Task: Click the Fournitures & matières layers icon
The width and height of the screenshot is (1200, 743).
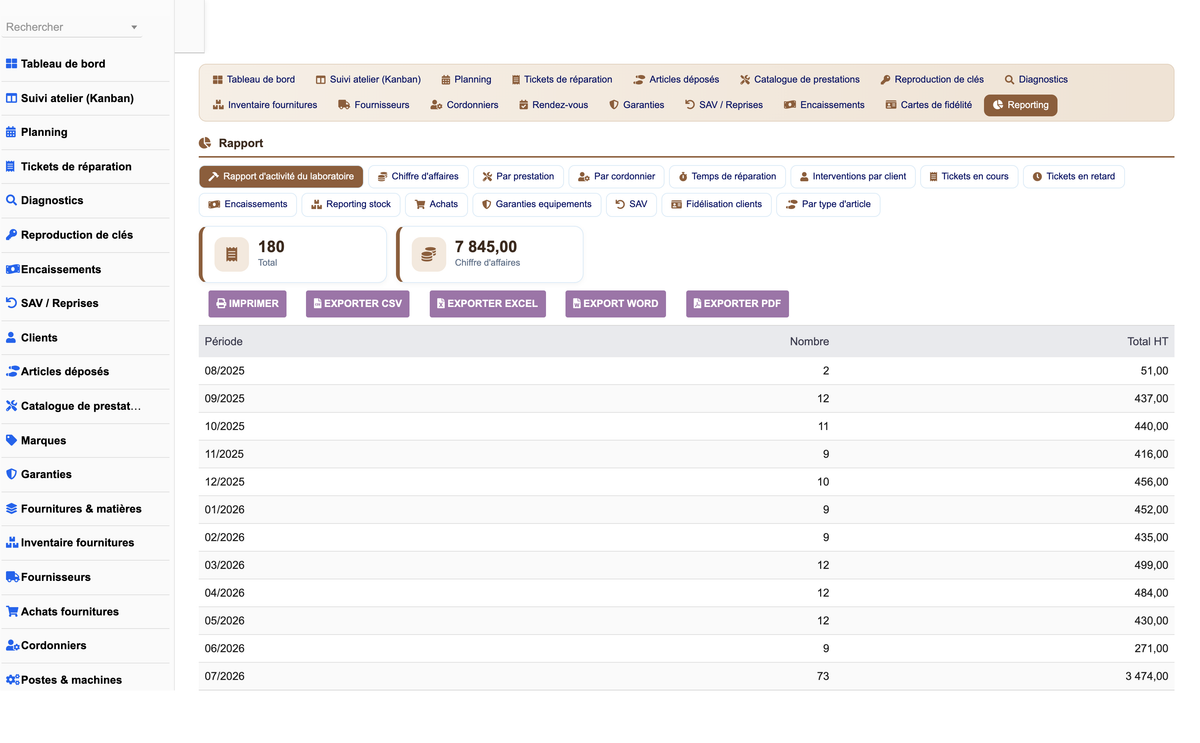Action: 12,508
